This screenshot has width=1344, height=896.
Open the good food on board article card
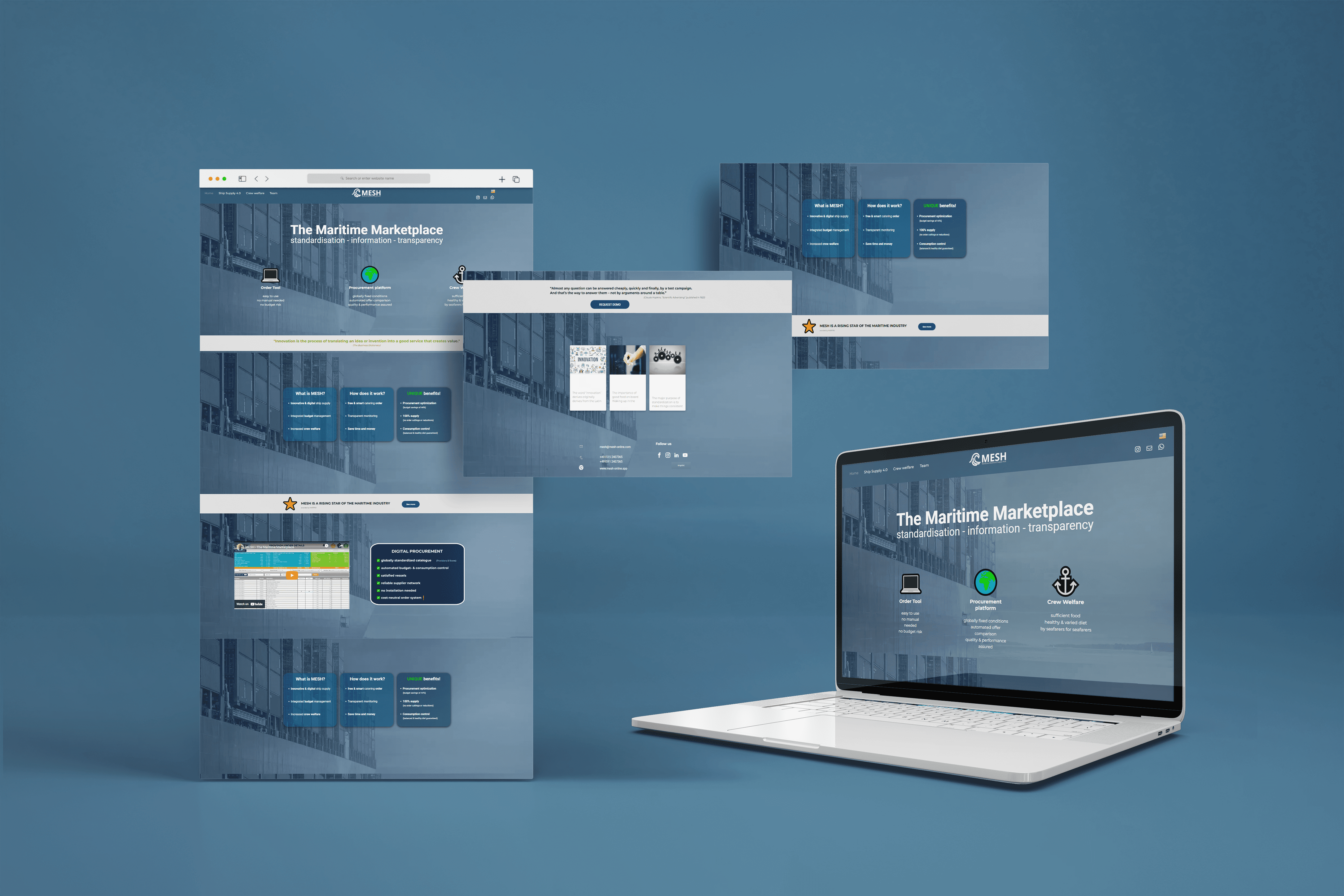pyautogui.click(x=627, y=378)
